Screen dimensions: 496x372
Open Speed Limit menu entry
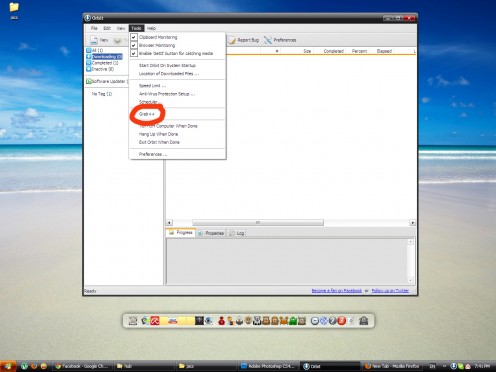click(152, 86)
